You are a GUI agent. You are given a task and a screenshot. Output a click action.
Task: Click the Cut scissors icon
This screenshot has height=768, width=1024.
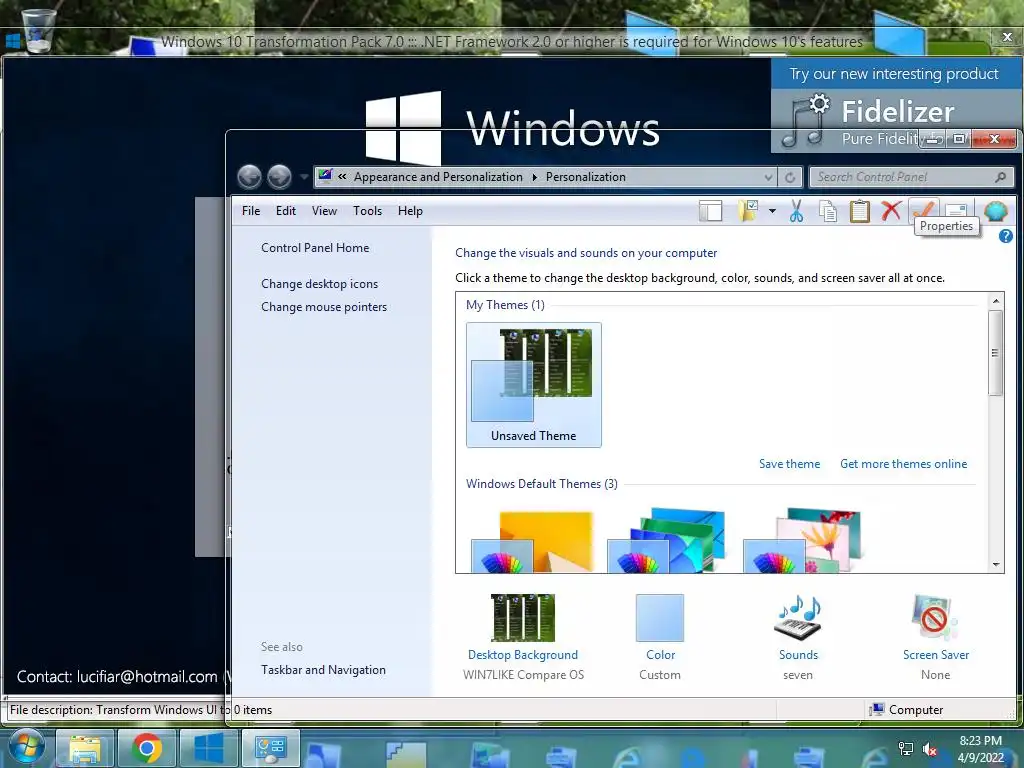coord(796,211)
